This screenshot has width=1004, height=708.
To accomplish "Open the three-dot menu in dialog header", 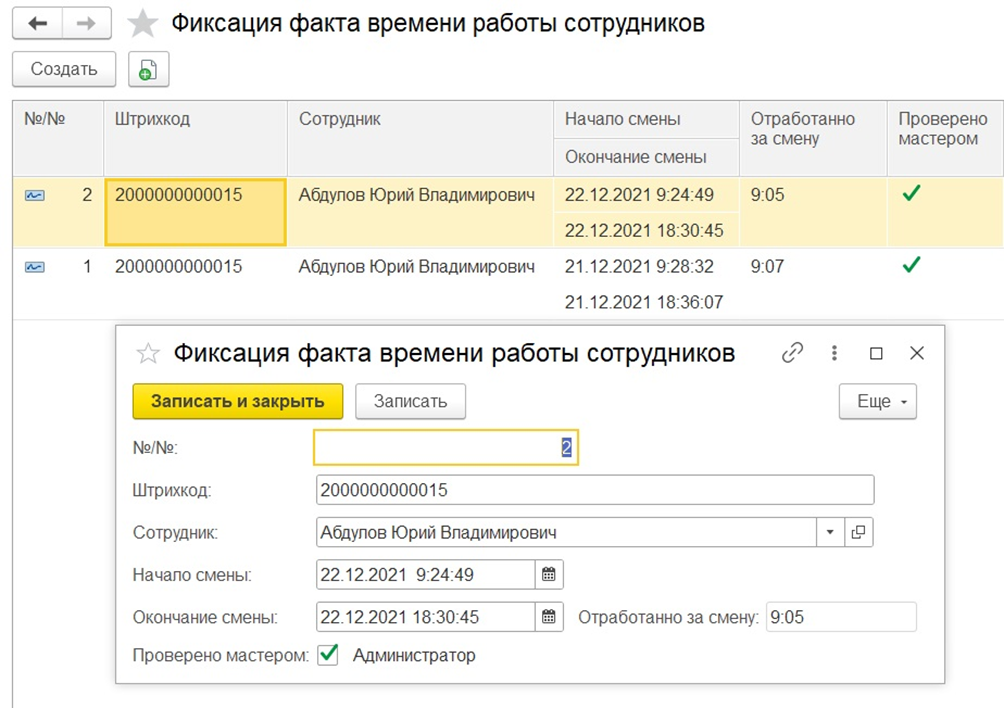I will (834, 353).
